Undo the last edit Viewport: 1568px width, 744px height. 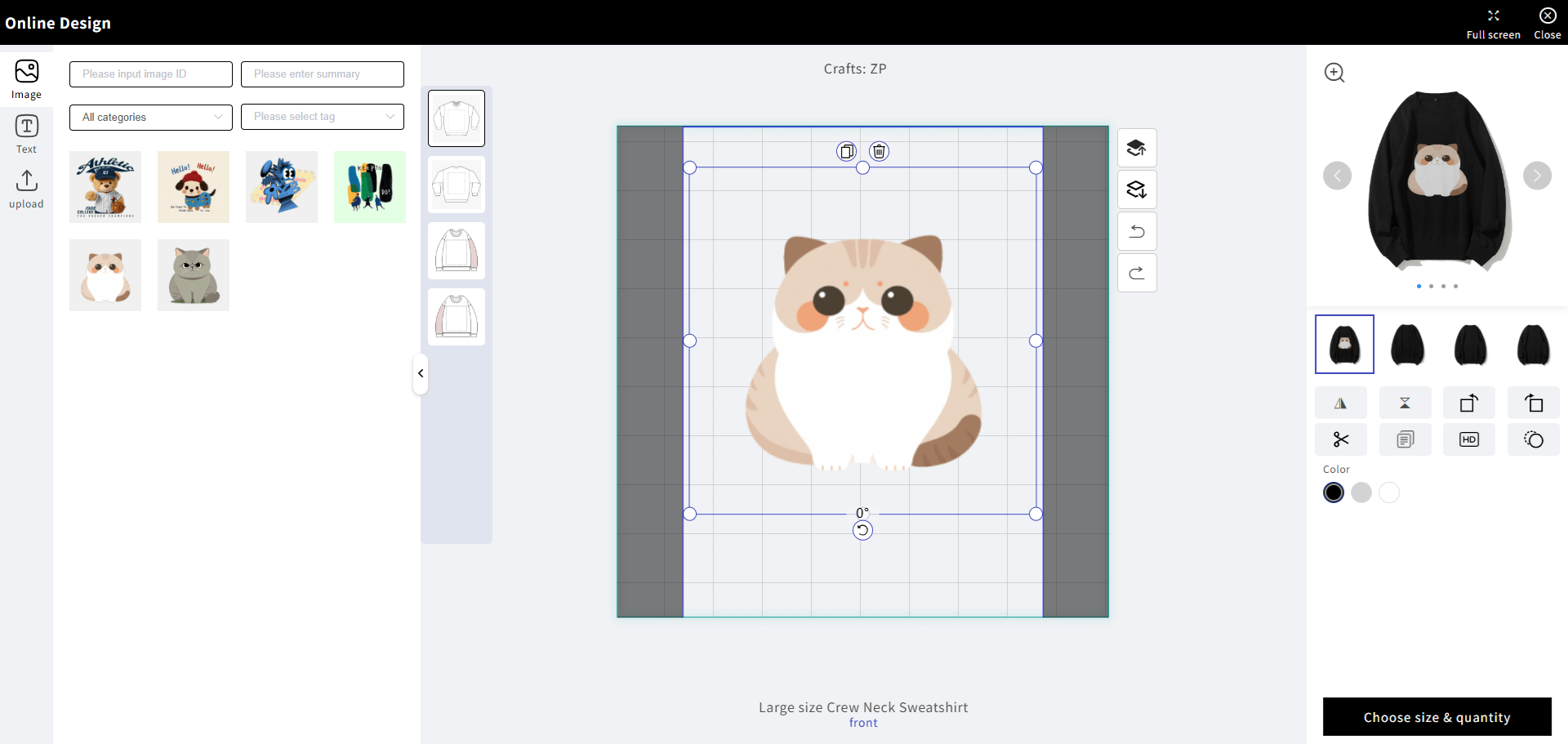pos(1136,231)
